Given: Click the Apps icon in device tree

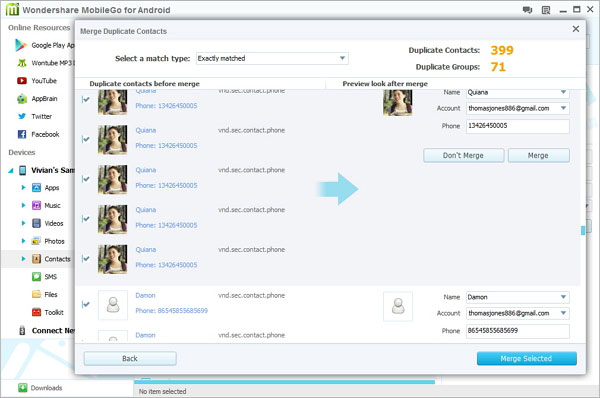Looking at the screenshot, I should click(x=36, y=188).
